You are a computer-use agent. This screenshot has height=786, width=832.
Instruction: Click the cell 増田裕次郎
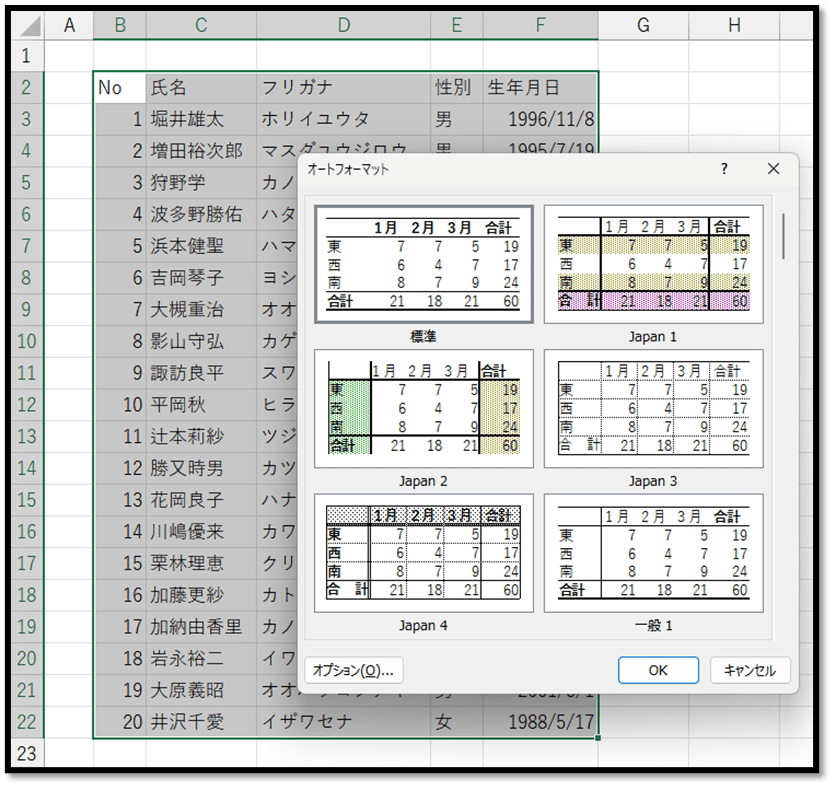[201, 151]
